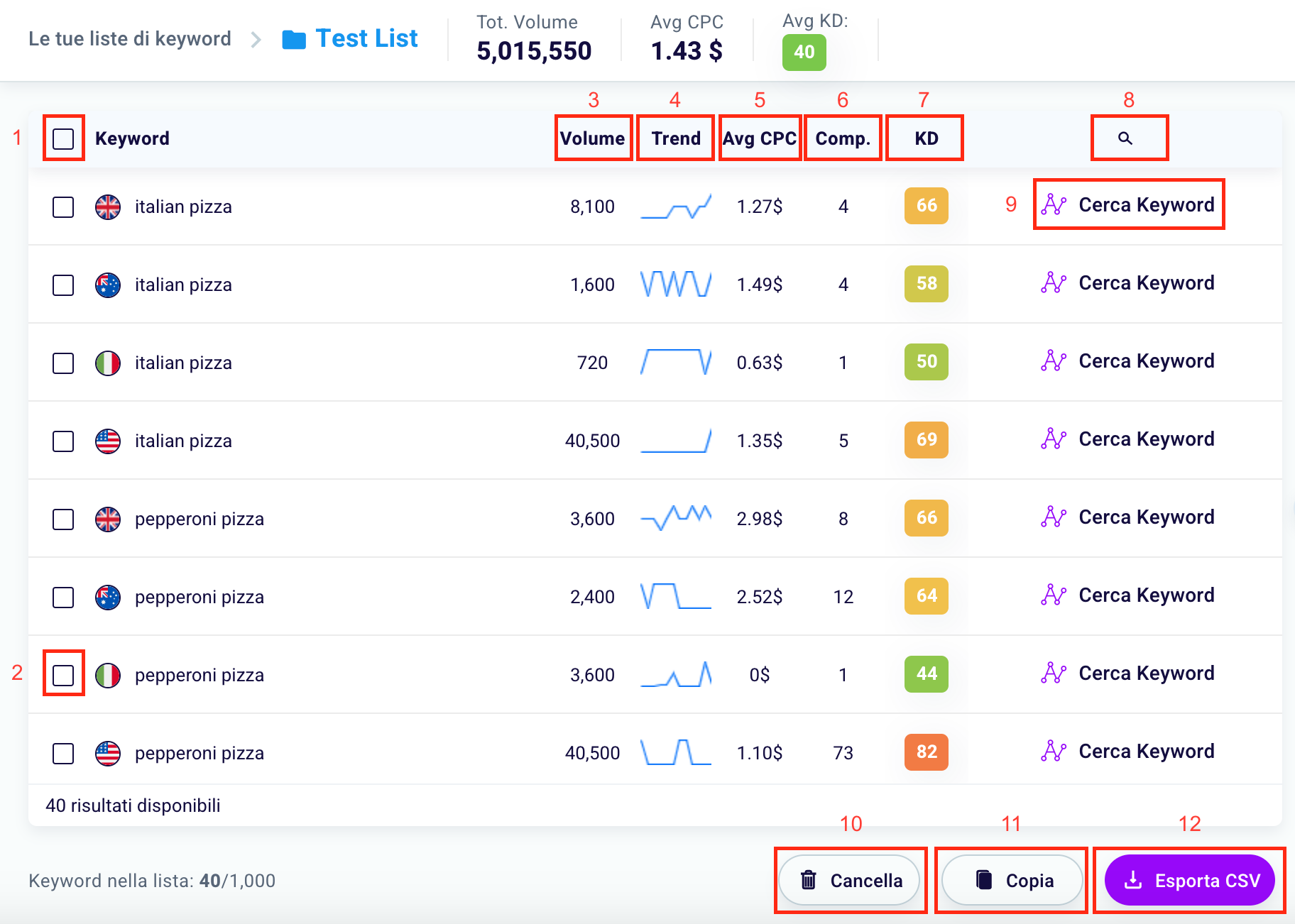Image resolution: width=1295 pixels, height=924 pixels.
Task: Toggle the select-all checkbox in Keyword header
Action: (x=63, y=139)
